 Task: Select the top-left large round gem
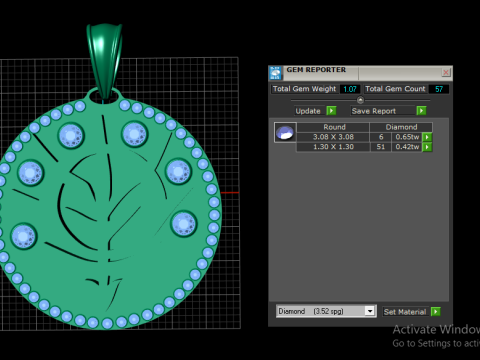[x=71, y=136]
